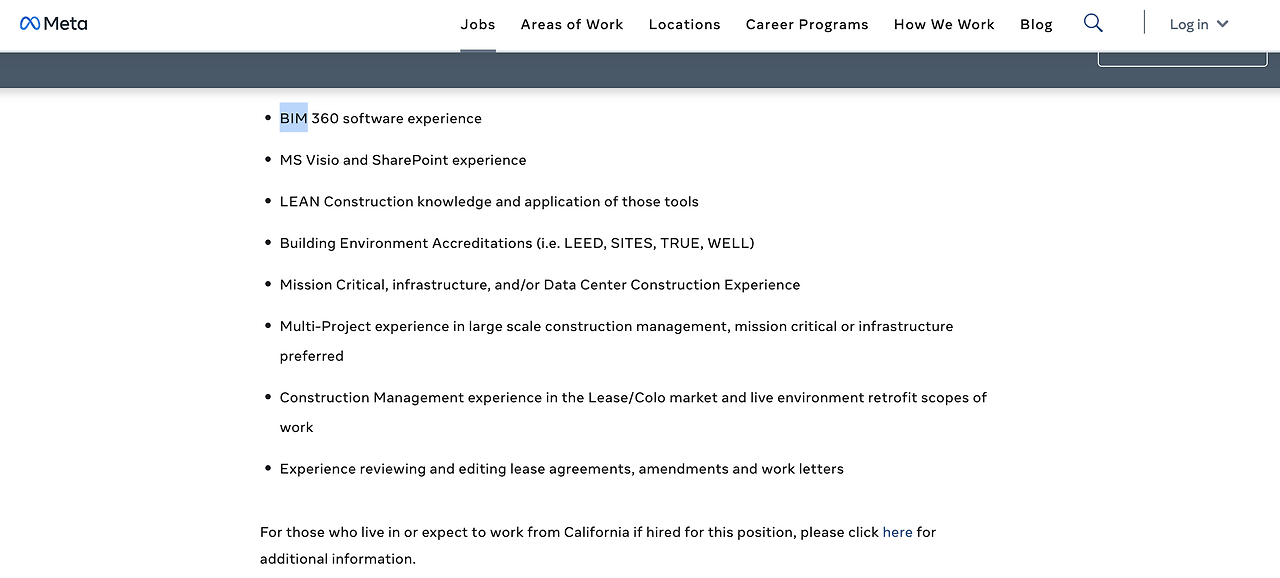Viewport: 1280px width, 578px height.
Task: Click the "here" link for California information
Action: click(897, 532)
